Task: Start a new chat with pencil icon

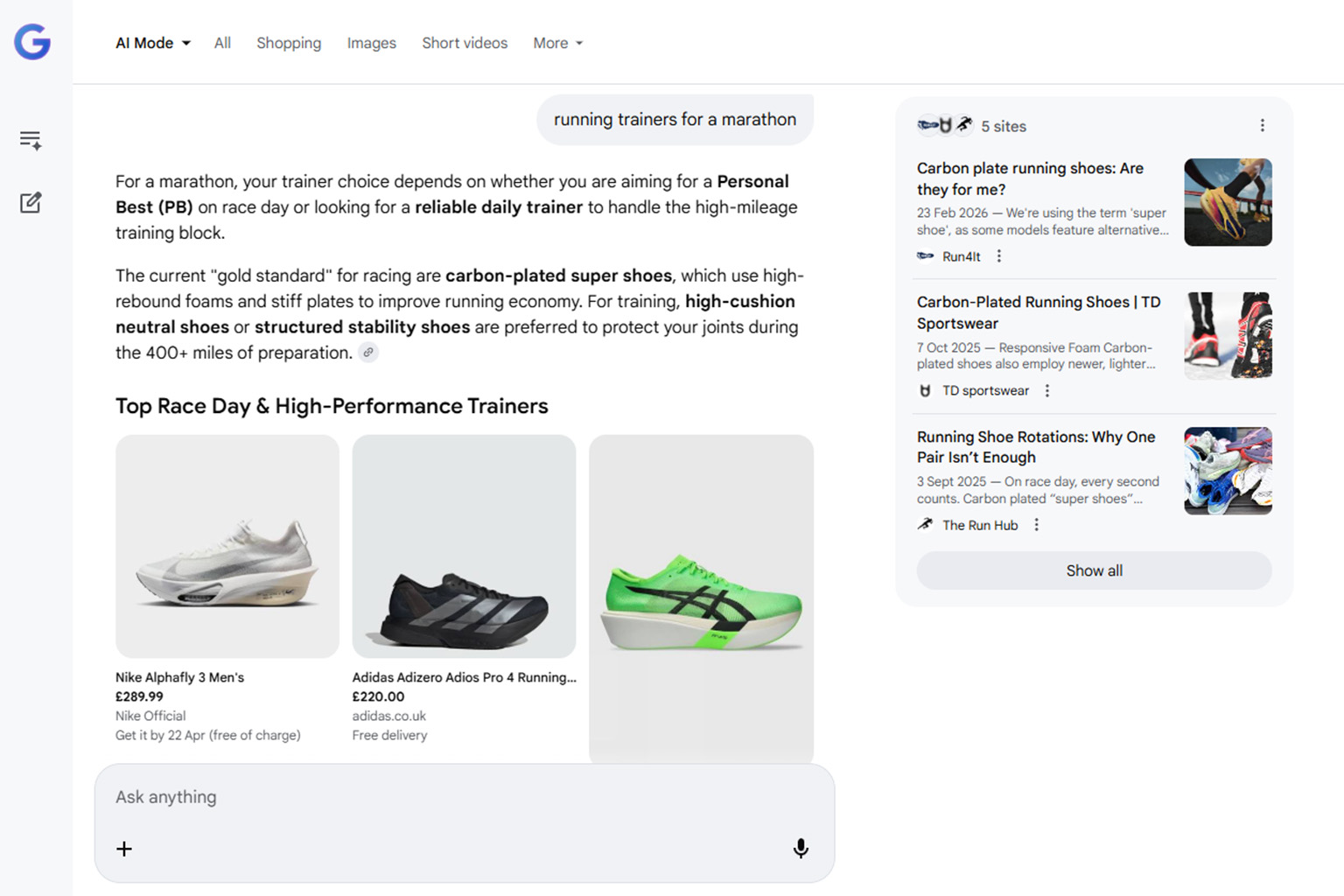Action: click(31, 203)
